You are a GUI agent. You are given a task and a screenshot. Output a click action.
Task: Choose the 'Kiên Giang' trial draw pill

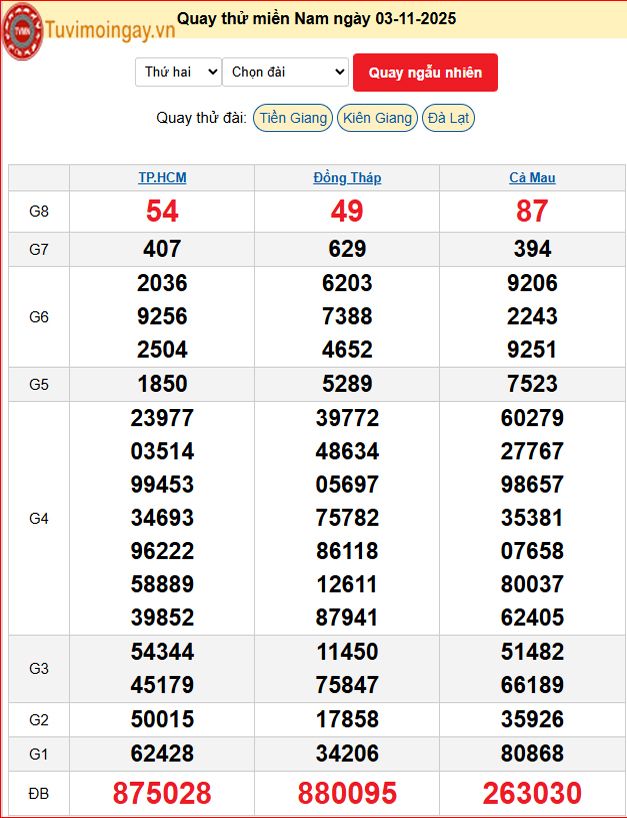tap(377, 118)
